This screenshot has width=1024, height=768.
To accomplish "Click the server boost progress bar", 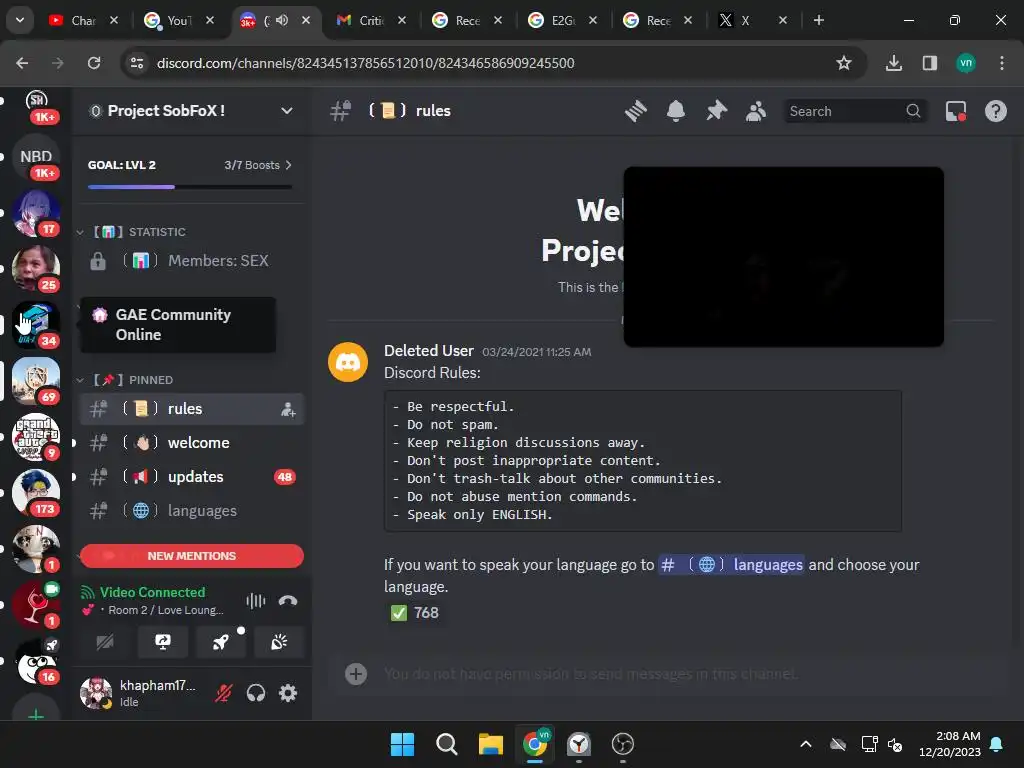I will click(x=190, y=187).
